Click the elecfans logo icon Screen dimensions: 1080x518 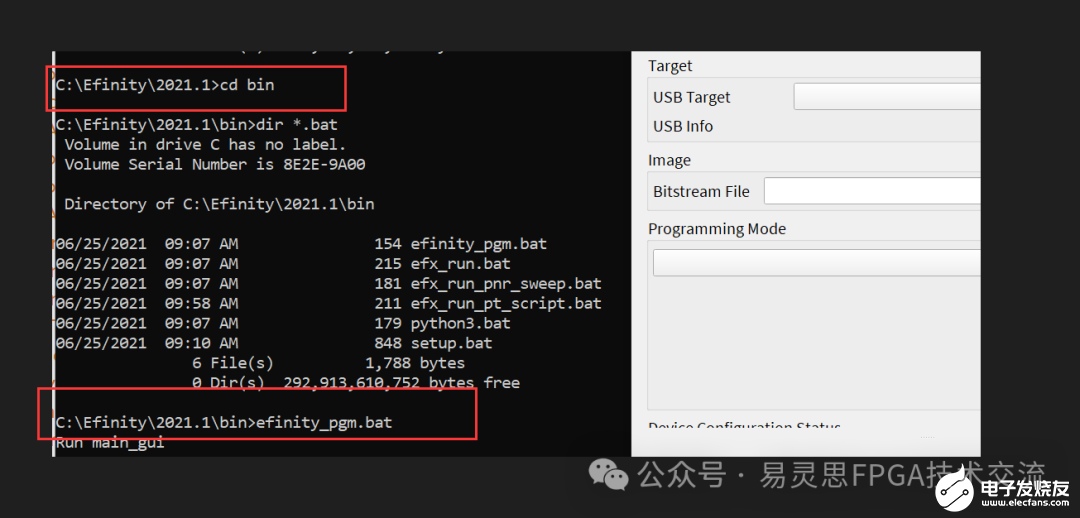pos(955,488)
